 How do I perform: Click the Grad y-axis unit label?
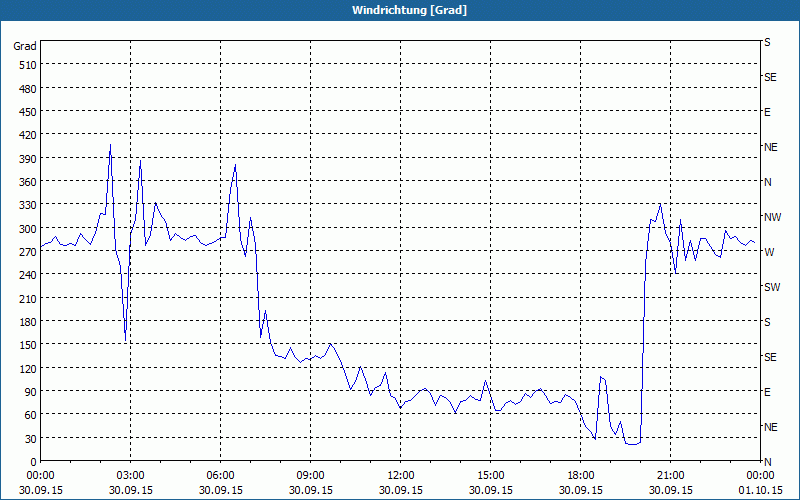pos(25,46)
